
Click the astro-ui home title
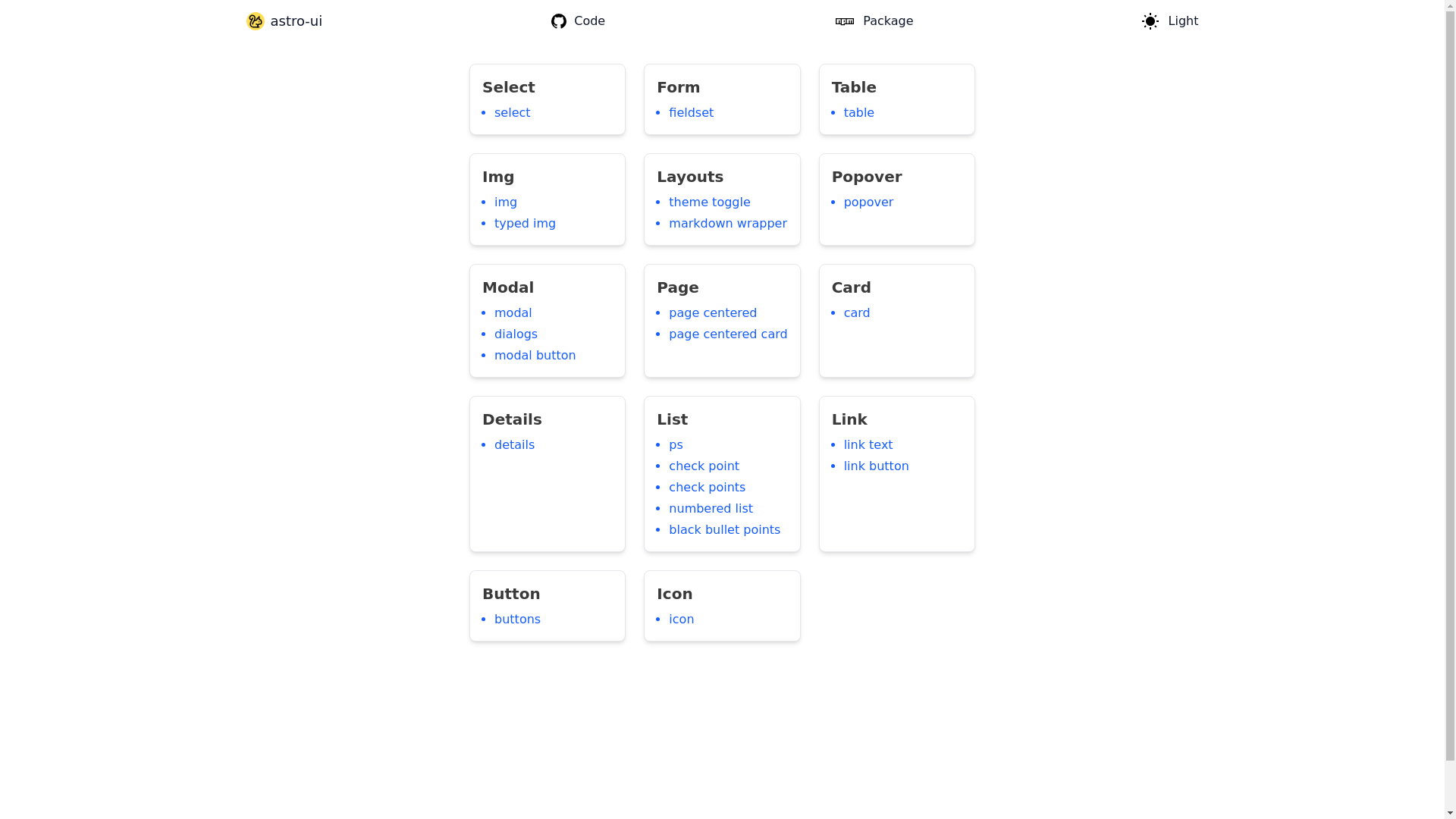pos(296,21)
